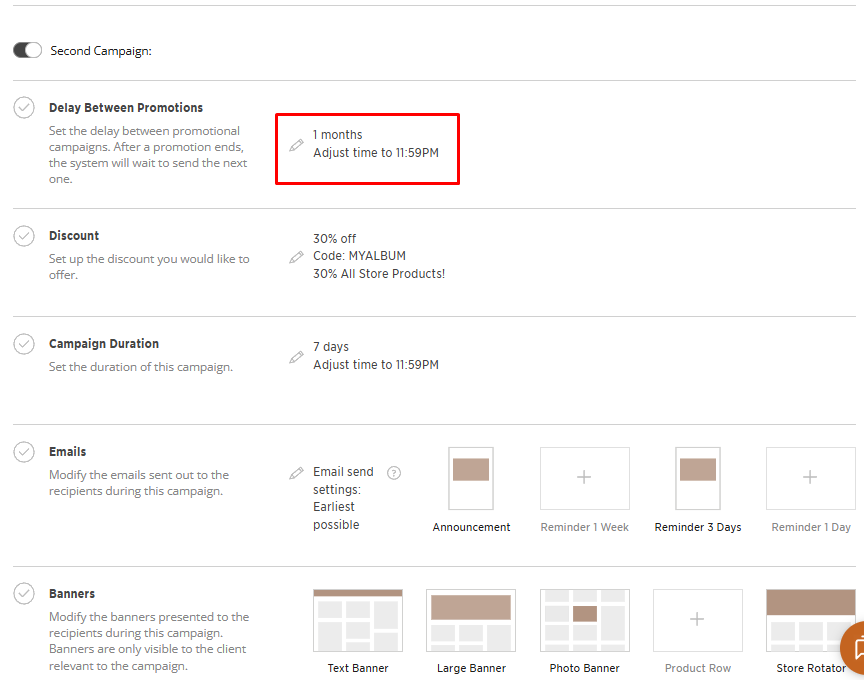Open the Reminder 3 Days email template
This screenshot has height=680, width=864.
coord(697,479)
